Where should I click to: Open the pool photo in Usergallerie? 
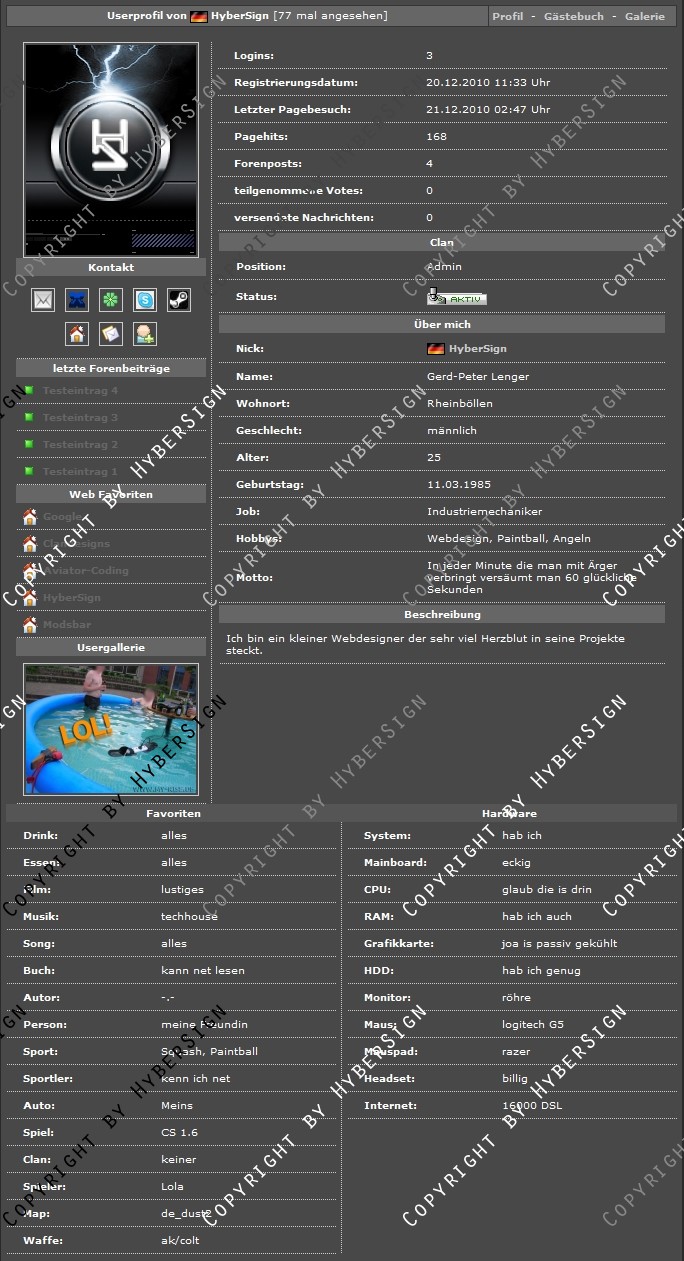coord(111,729)
